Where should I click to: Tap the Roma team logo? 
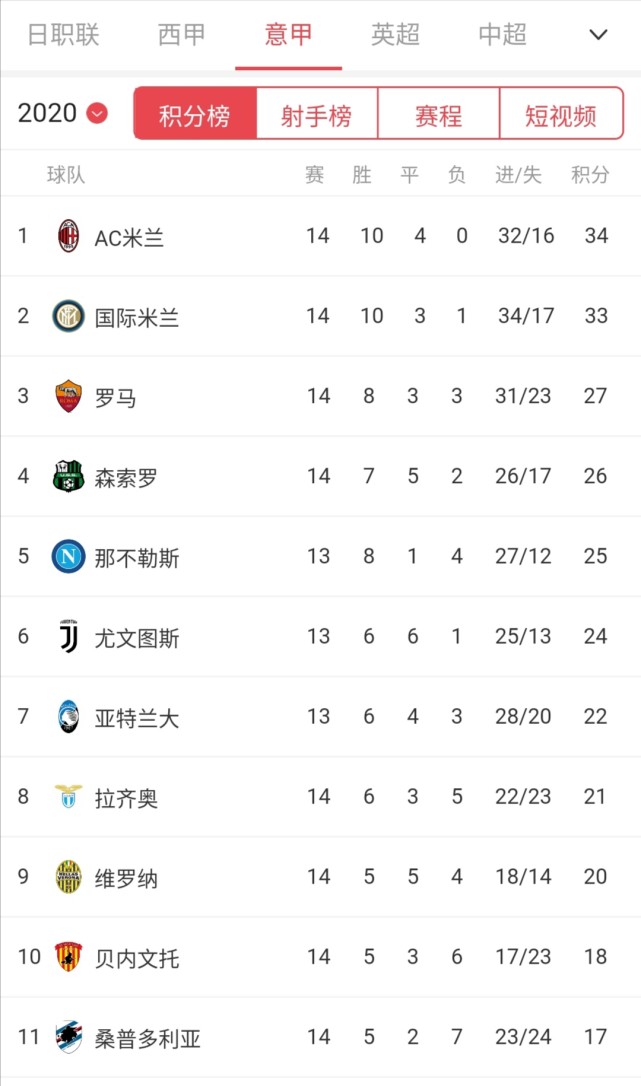(68, 396)
